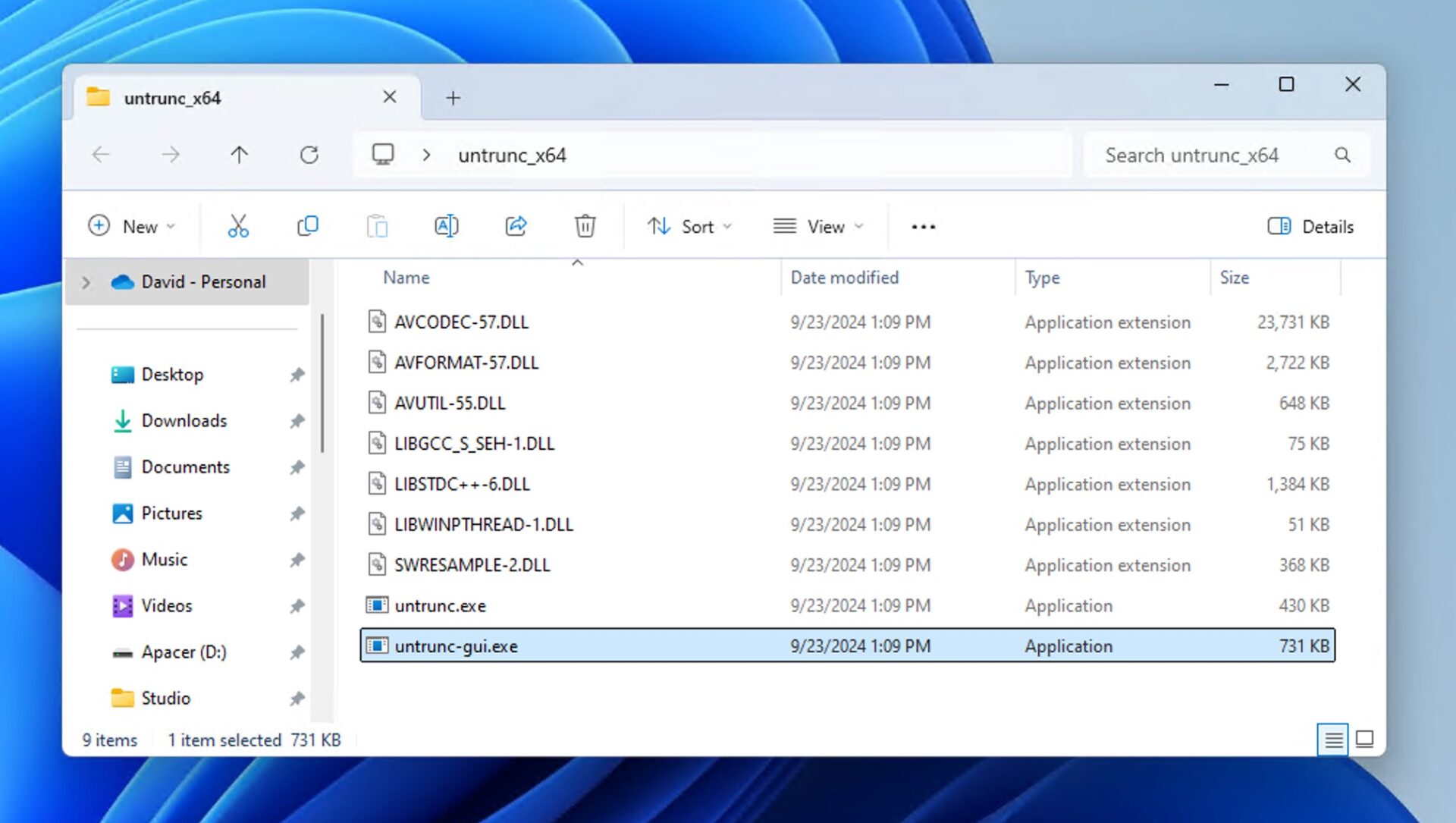Refresh the folder view
Image resolution: width=1456 pixels, height=823 pixels.
(x=309, y=155)
